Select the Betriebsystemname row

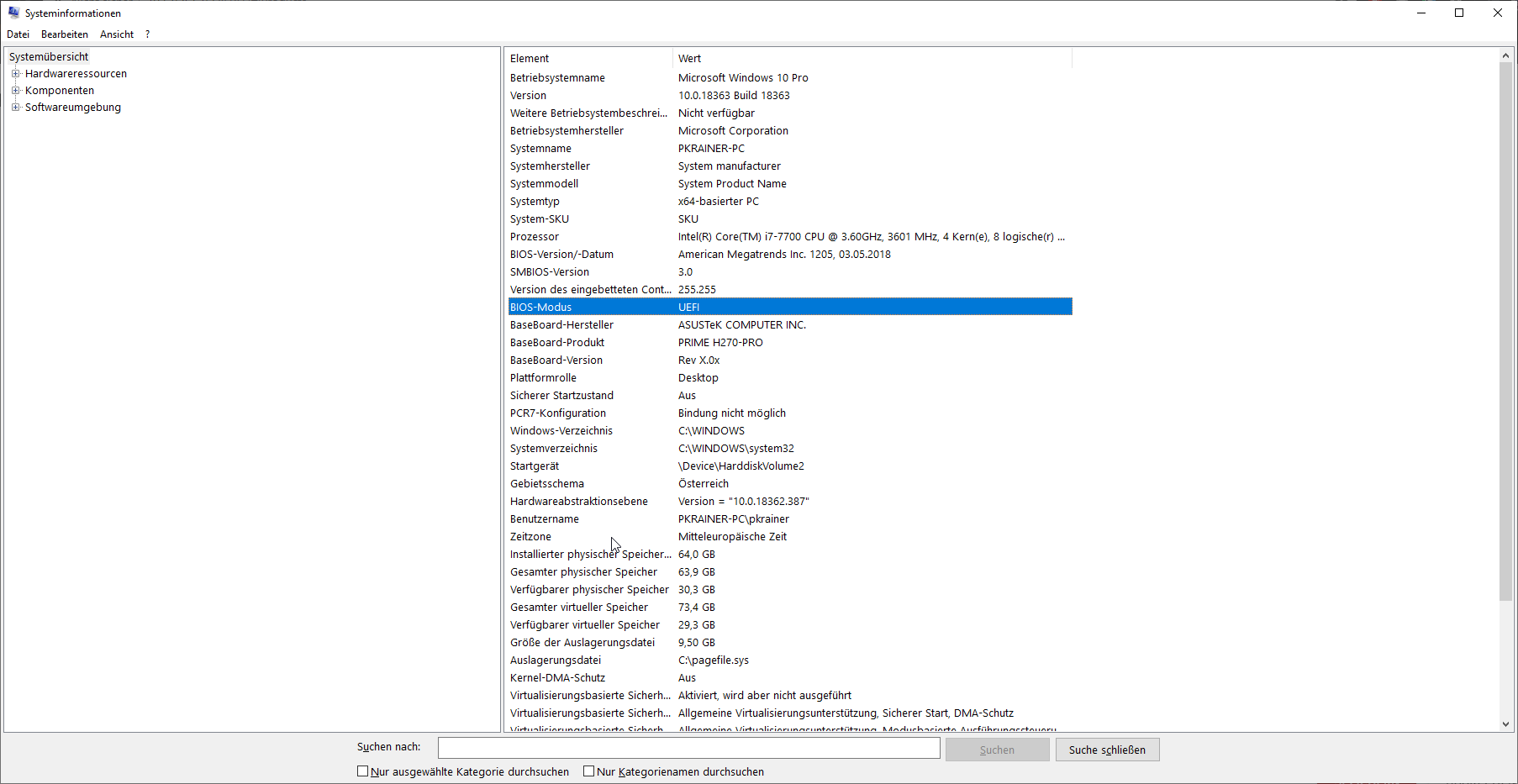pos(790,78)
